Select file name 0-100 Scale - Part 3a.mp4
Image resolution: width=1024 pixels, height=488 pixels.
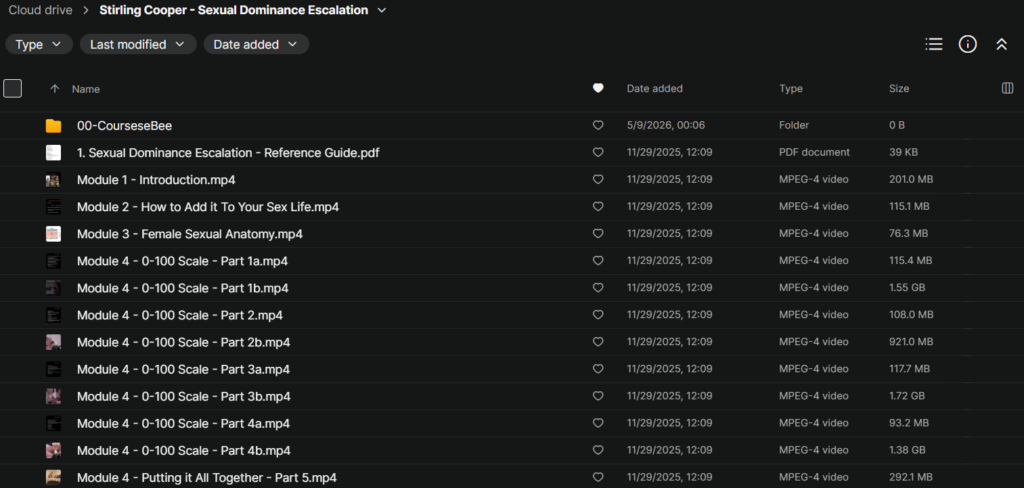pos(184,370)
